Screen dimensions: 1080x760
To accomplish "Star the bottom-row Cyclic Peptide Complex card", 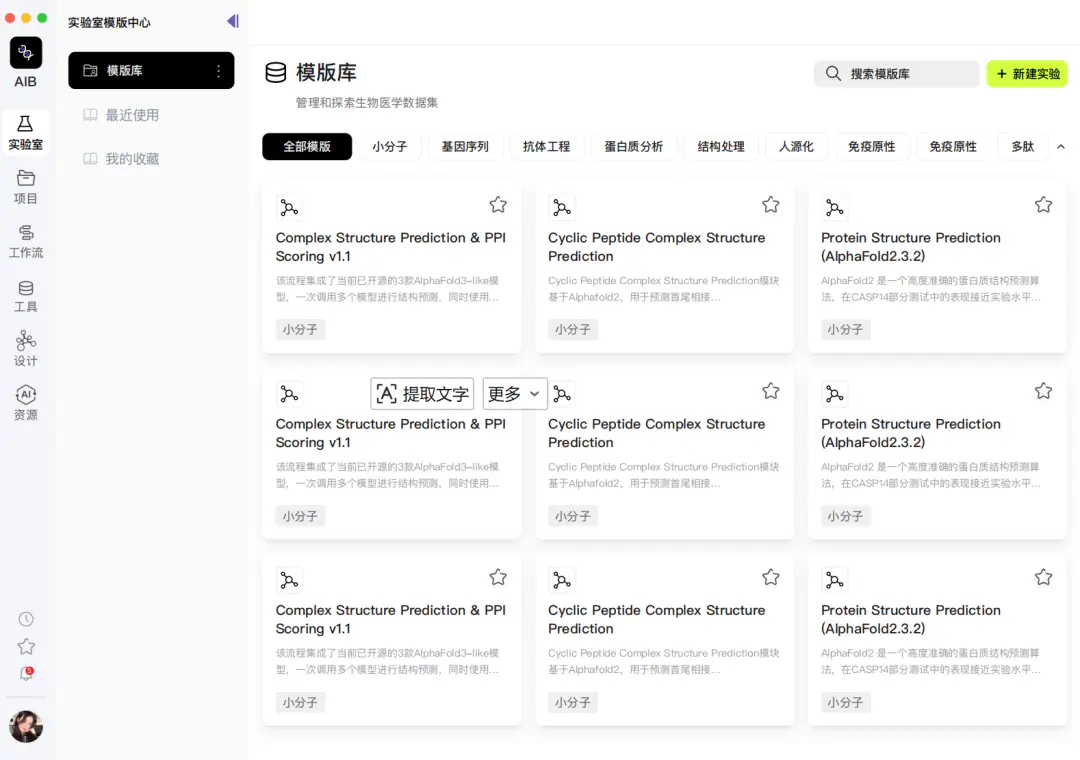I will pyautogui.click(x=770, y=577).
